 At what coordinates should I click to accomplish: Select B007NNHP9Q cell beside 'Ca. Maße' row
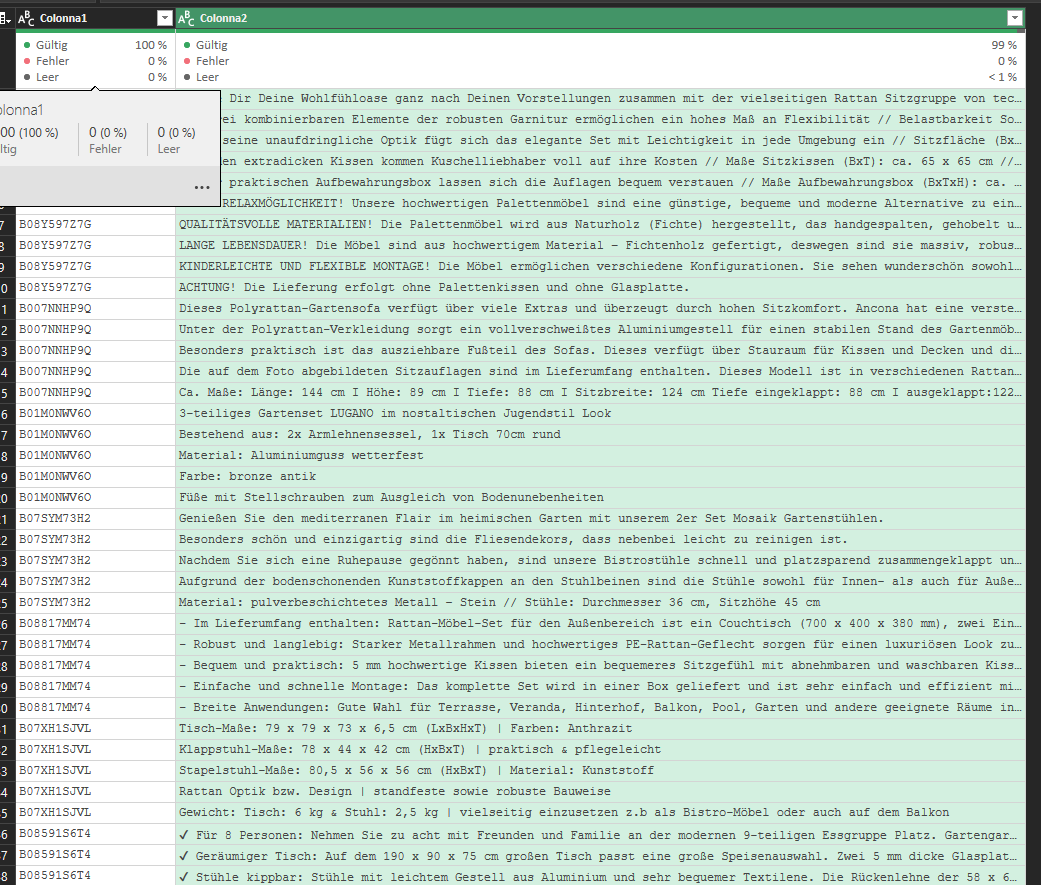[95, 393]
